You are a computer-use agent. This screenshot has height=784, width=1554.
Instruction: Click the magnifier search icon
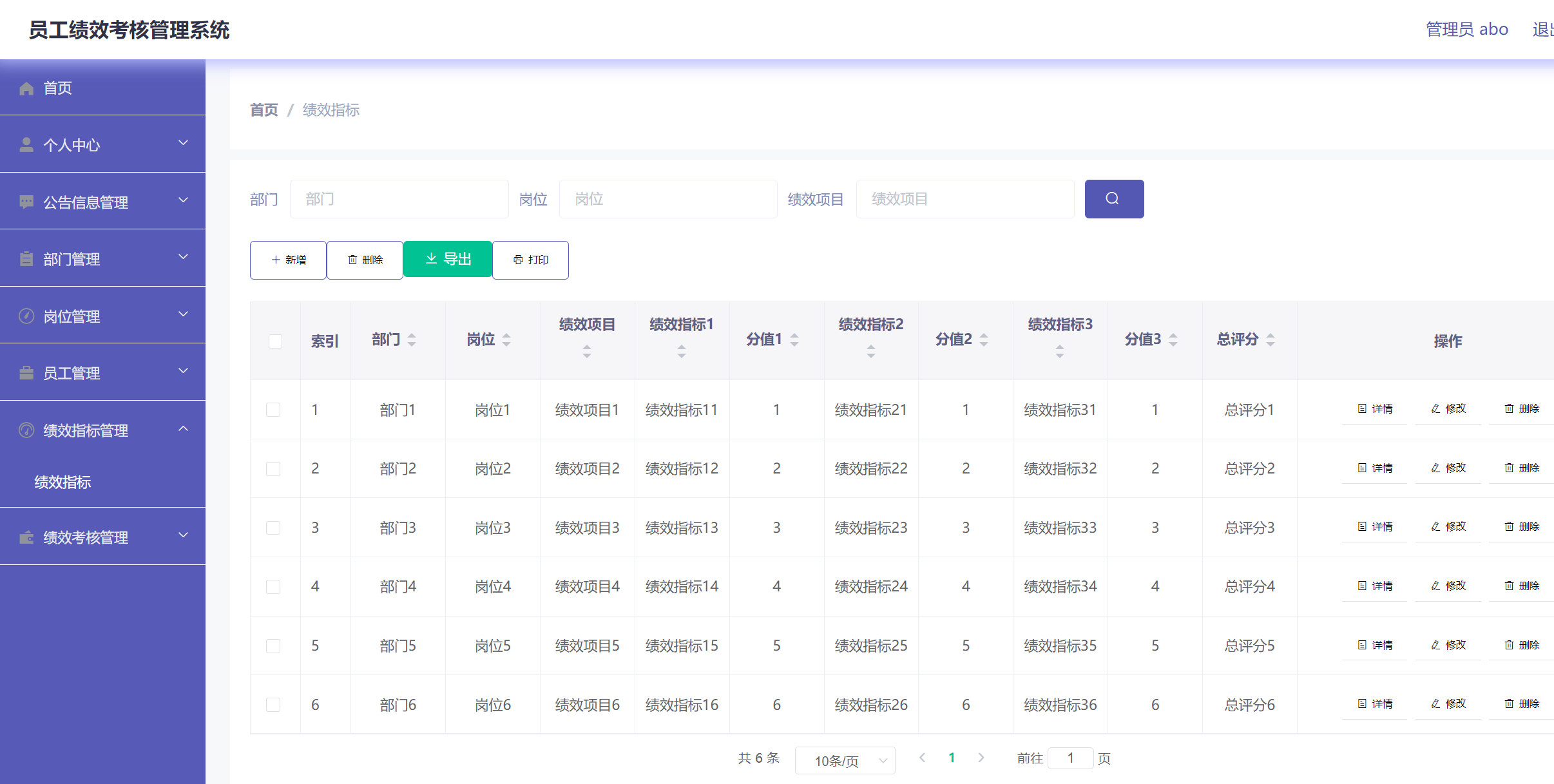point(1114,198)
